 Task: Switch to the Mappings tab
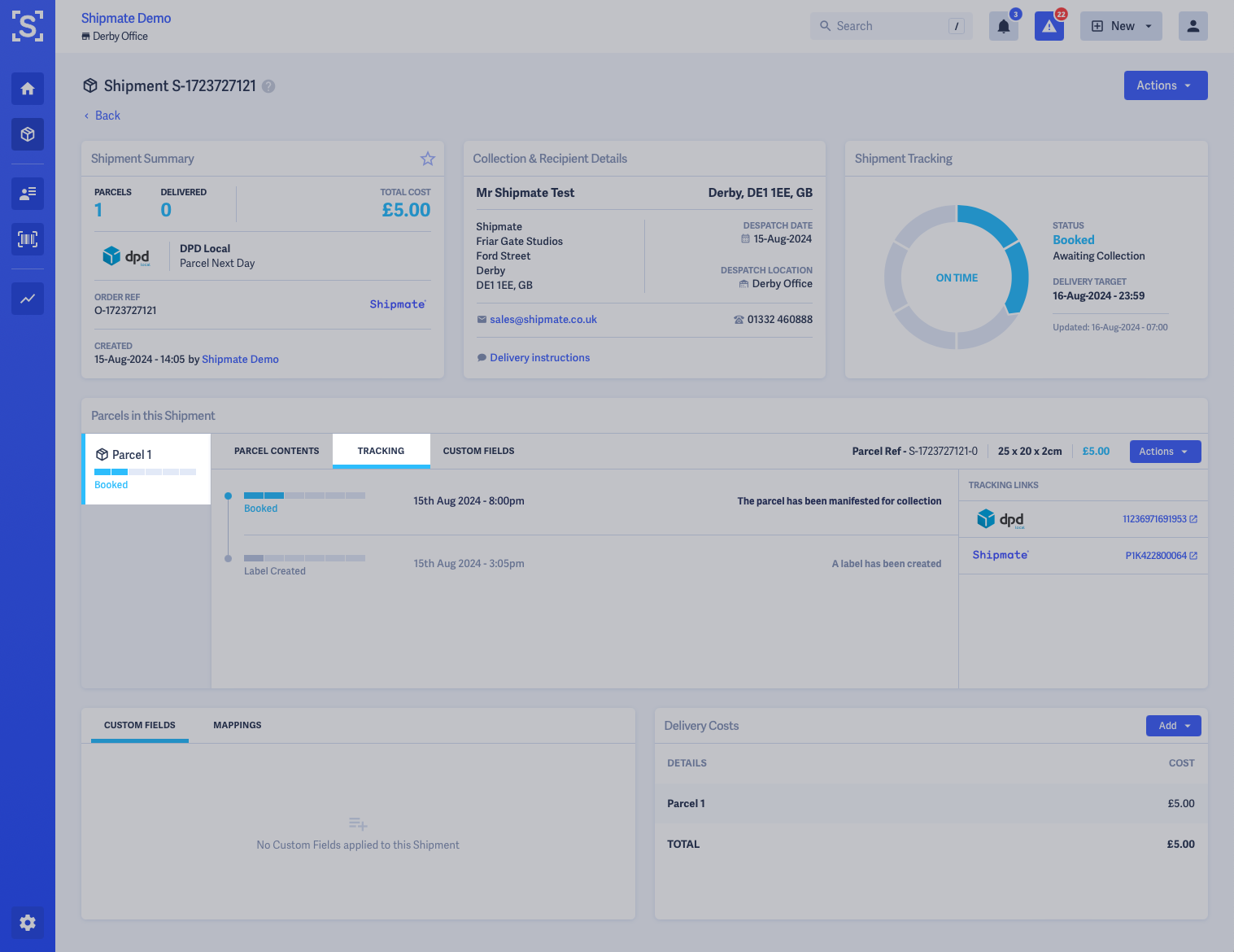(238, 725)
